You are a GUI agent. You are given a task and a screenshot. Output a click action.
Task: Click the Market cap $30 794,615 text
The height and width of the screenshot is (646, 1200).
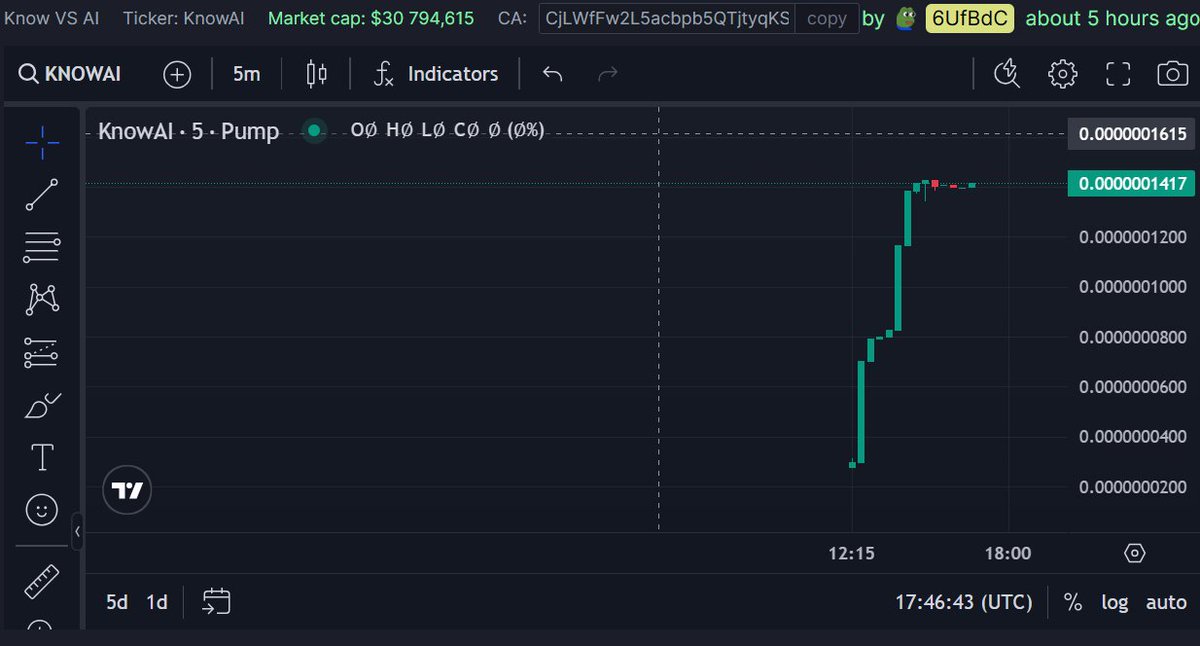click(371, 18)
